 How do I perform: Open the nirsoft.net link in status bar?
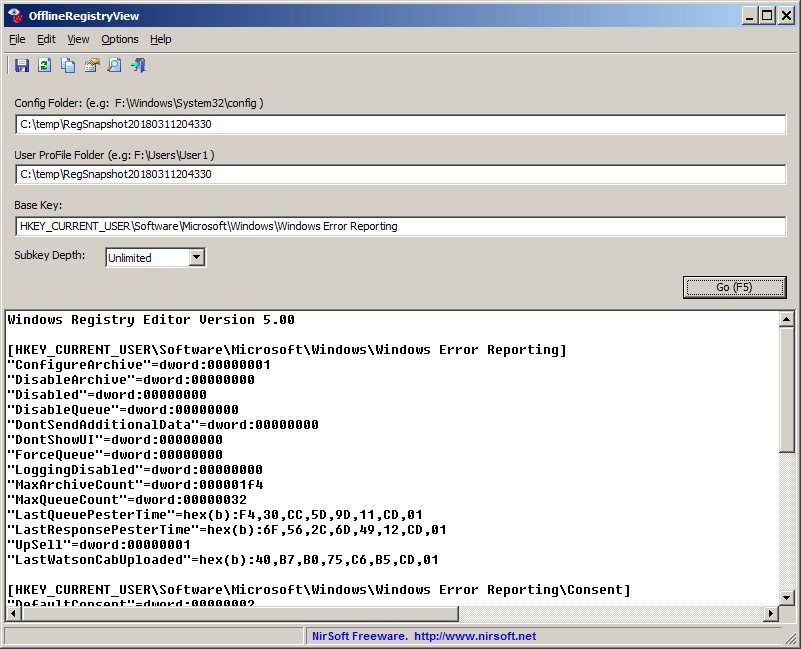pos(475,636)
